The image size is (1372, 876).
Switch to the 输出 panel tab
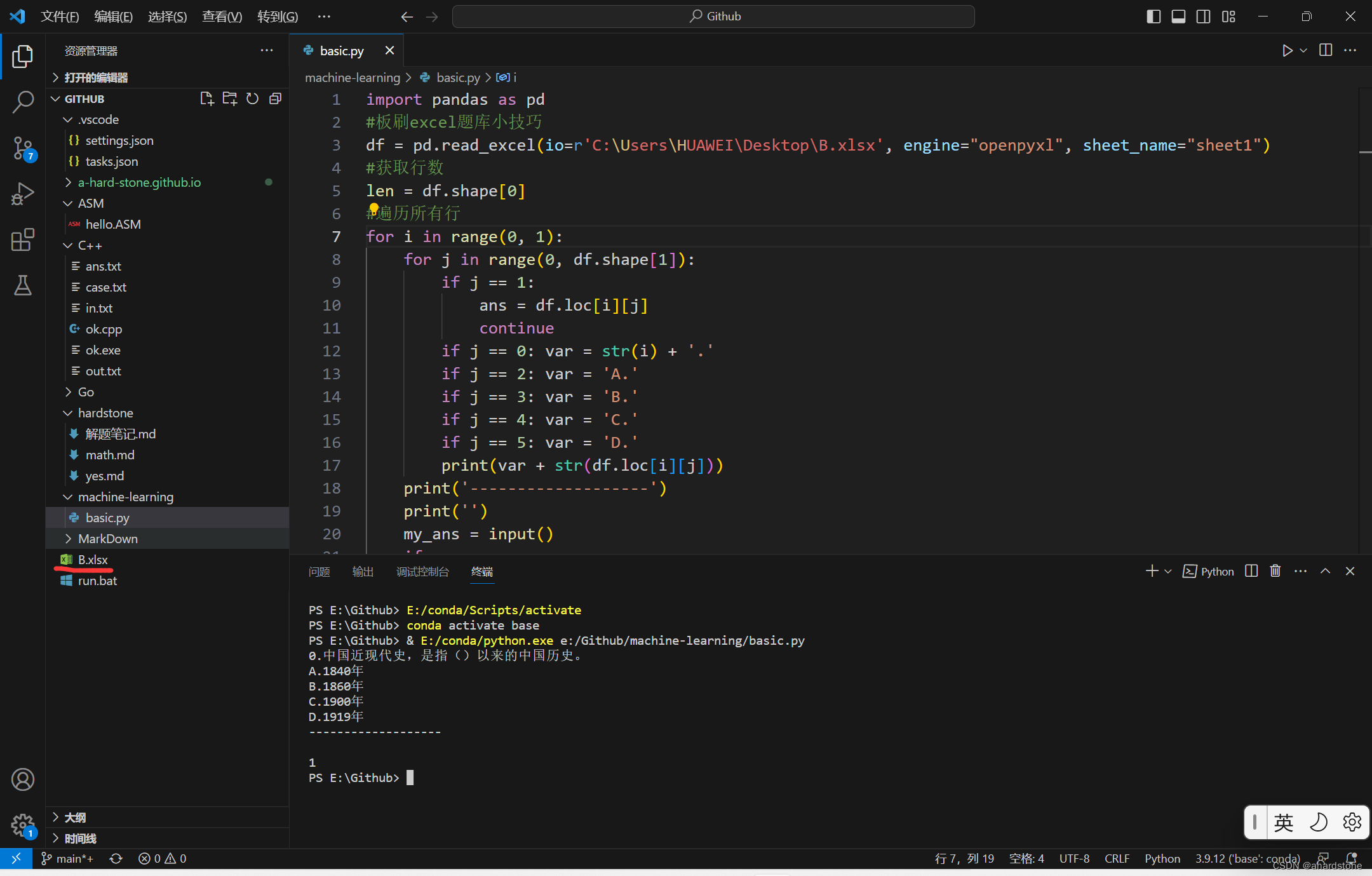click(x=363, y=572)
